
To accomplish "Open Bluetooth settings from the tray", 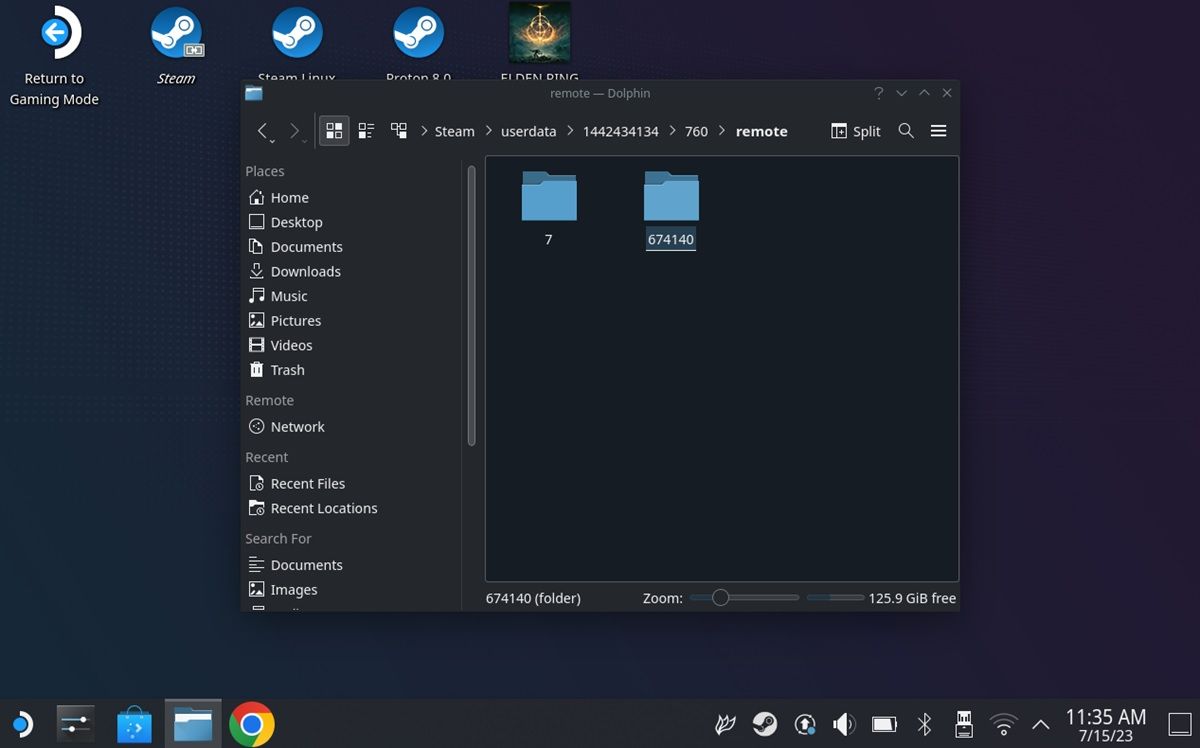I will (x=923, y=723).
